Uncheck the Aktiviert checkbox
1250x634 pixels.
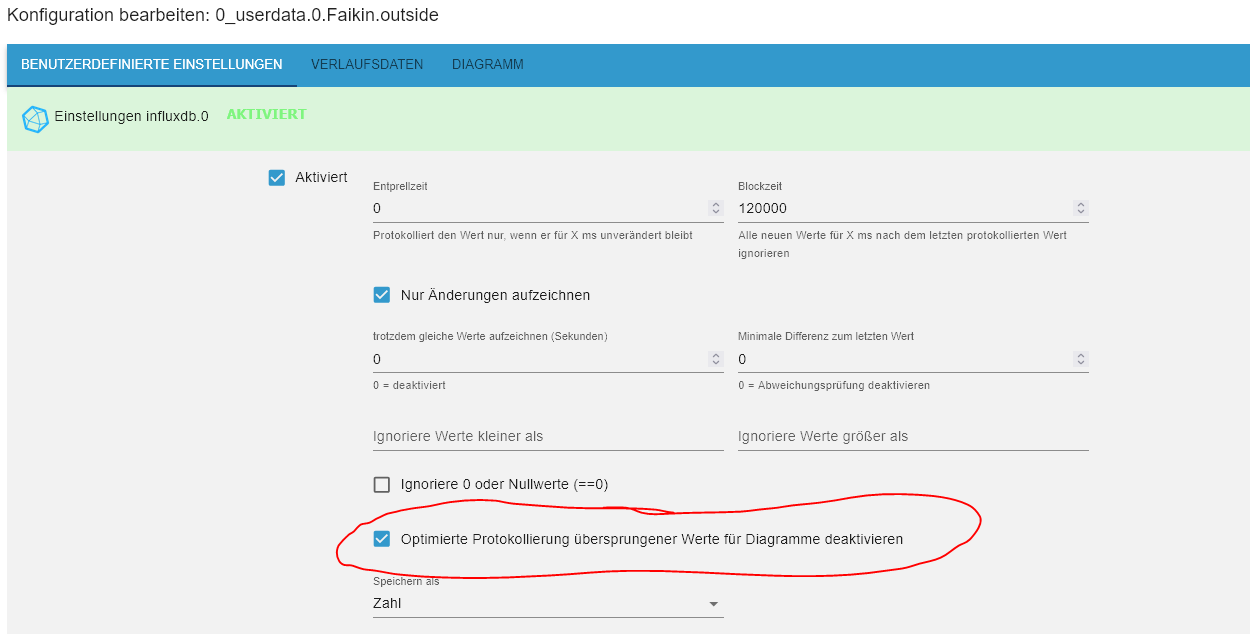pyautogui.click(x=277, y=178)
